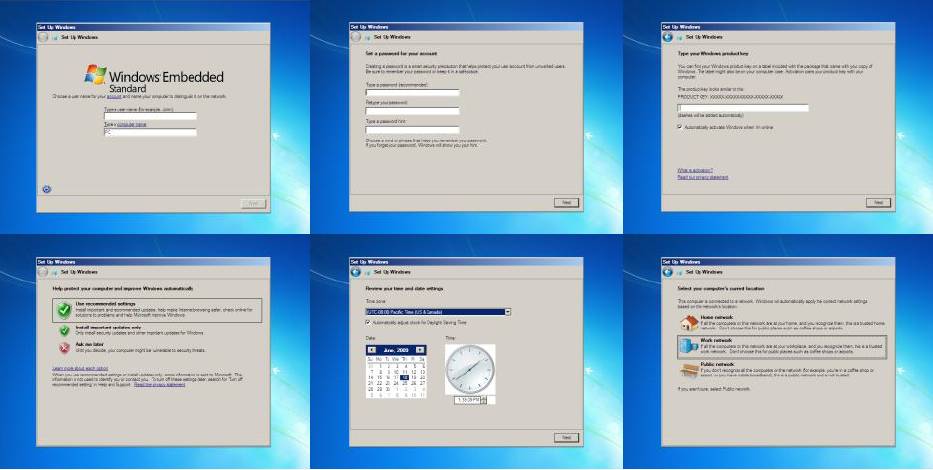Select 'Use recommended settings' green shield icon
Screen dimensions: 933x470
coord(64,309)
